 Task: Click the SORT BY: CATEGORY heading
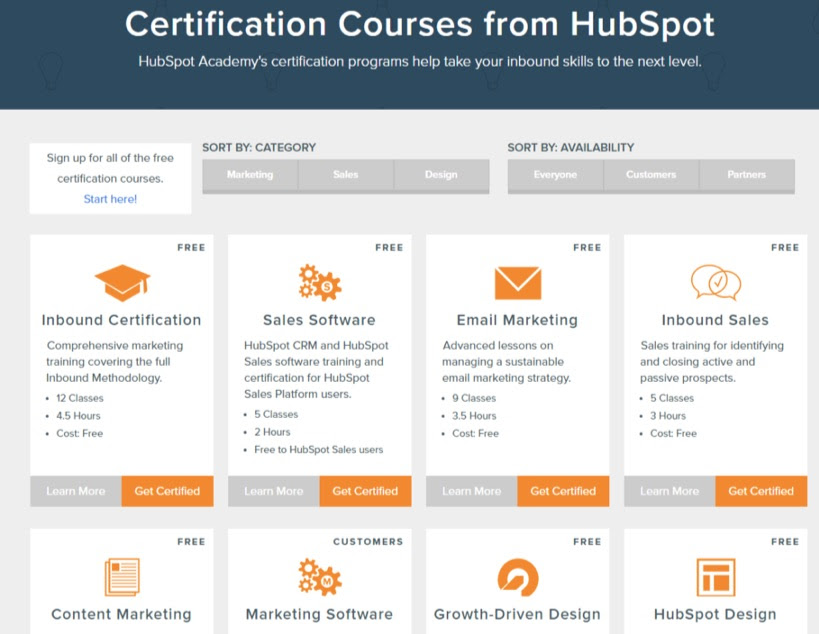(259, 148)
